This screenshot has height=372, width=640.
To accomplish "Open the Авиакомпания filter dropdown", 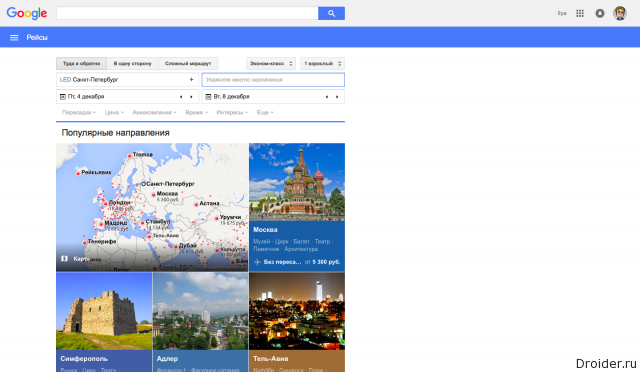I will pos(154,112).
